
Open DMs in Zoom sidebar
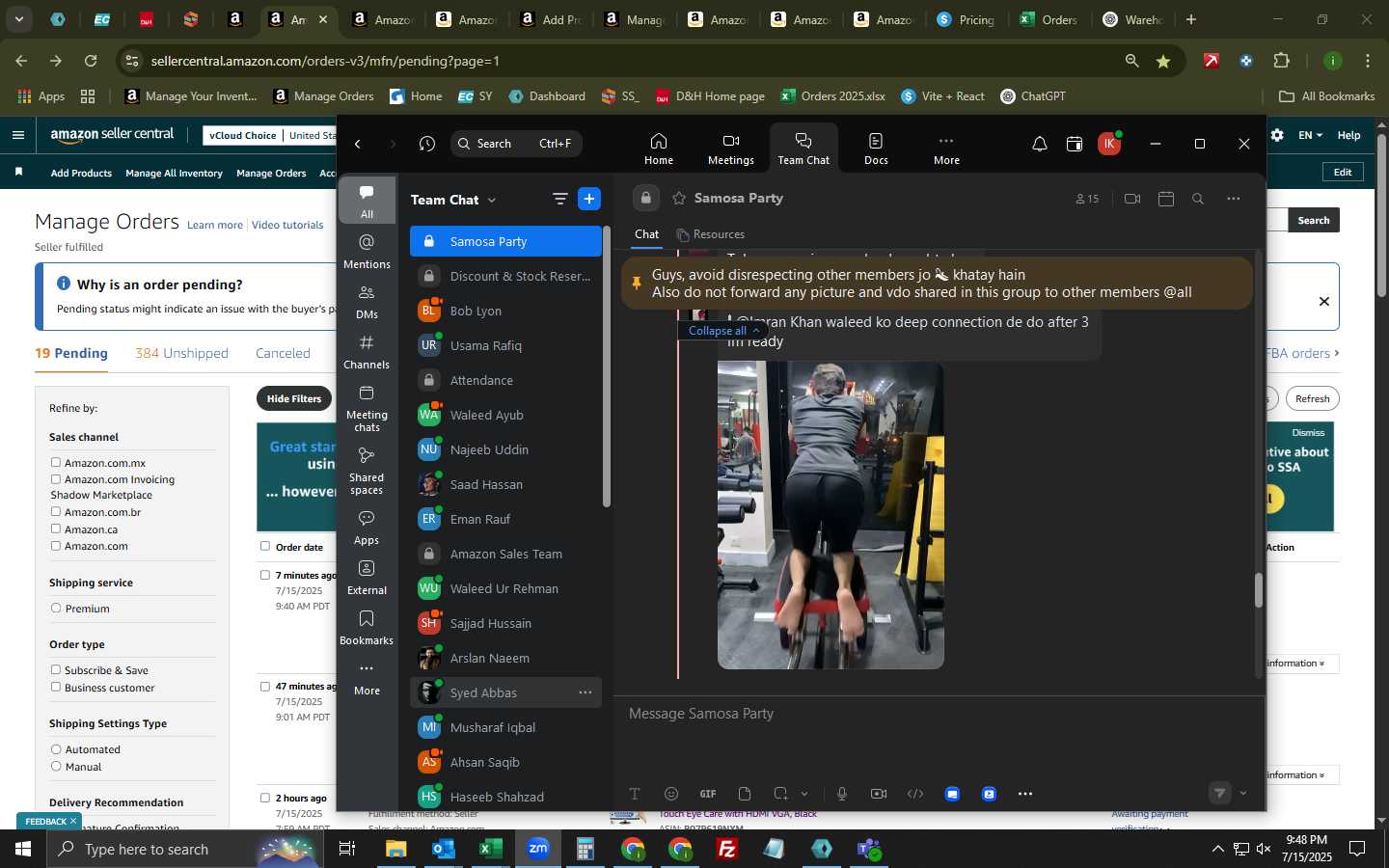click(x=367, y=301)
